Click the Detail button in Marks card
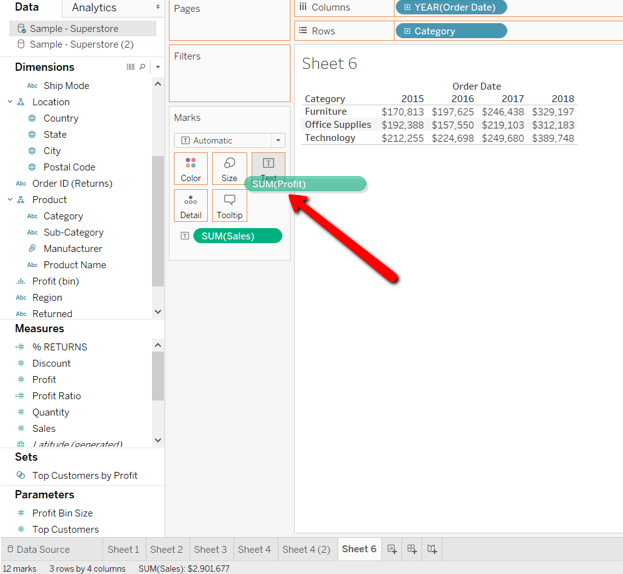This screenshot has height=574, width=623. coord(191,205)
